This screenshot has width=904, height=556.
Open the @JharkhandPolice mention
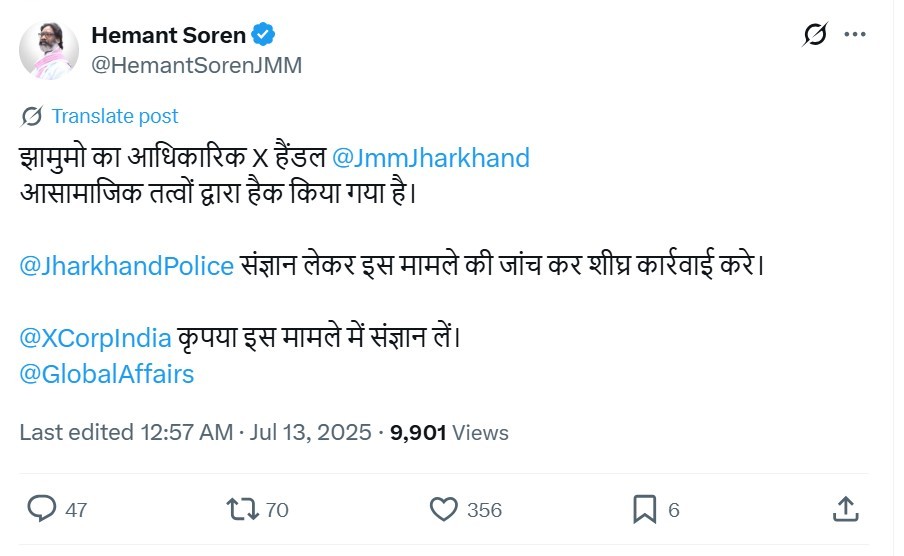point(127,266)
